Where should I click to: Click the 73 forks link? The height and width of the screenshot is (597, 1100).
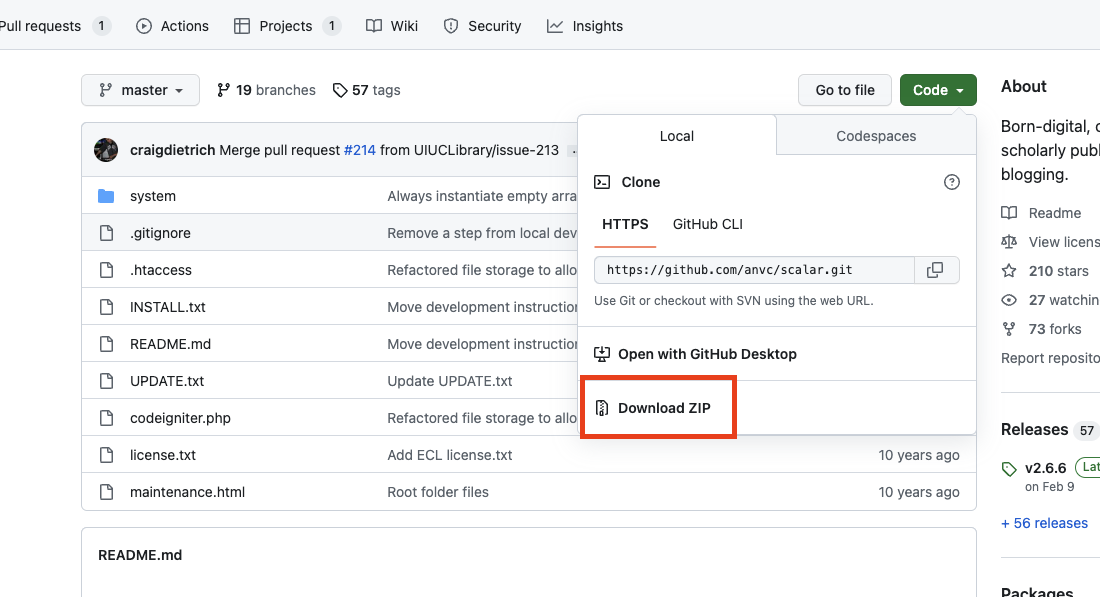[1054, 330]
